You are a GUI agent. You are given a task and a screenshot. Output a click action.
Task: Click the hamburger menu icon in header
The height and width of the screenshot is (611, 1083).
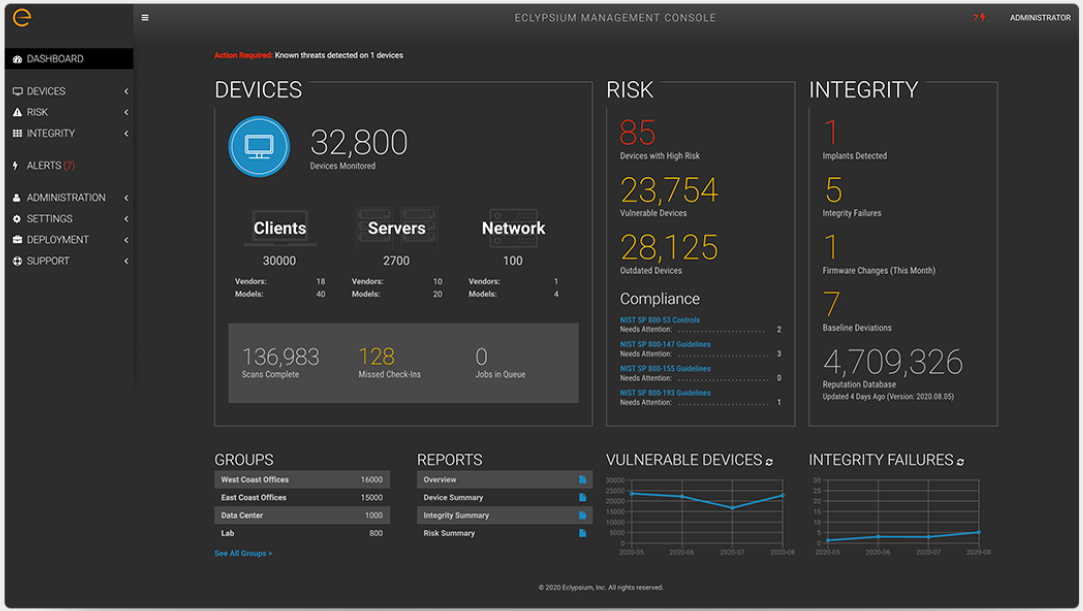[x=145, y=18]
